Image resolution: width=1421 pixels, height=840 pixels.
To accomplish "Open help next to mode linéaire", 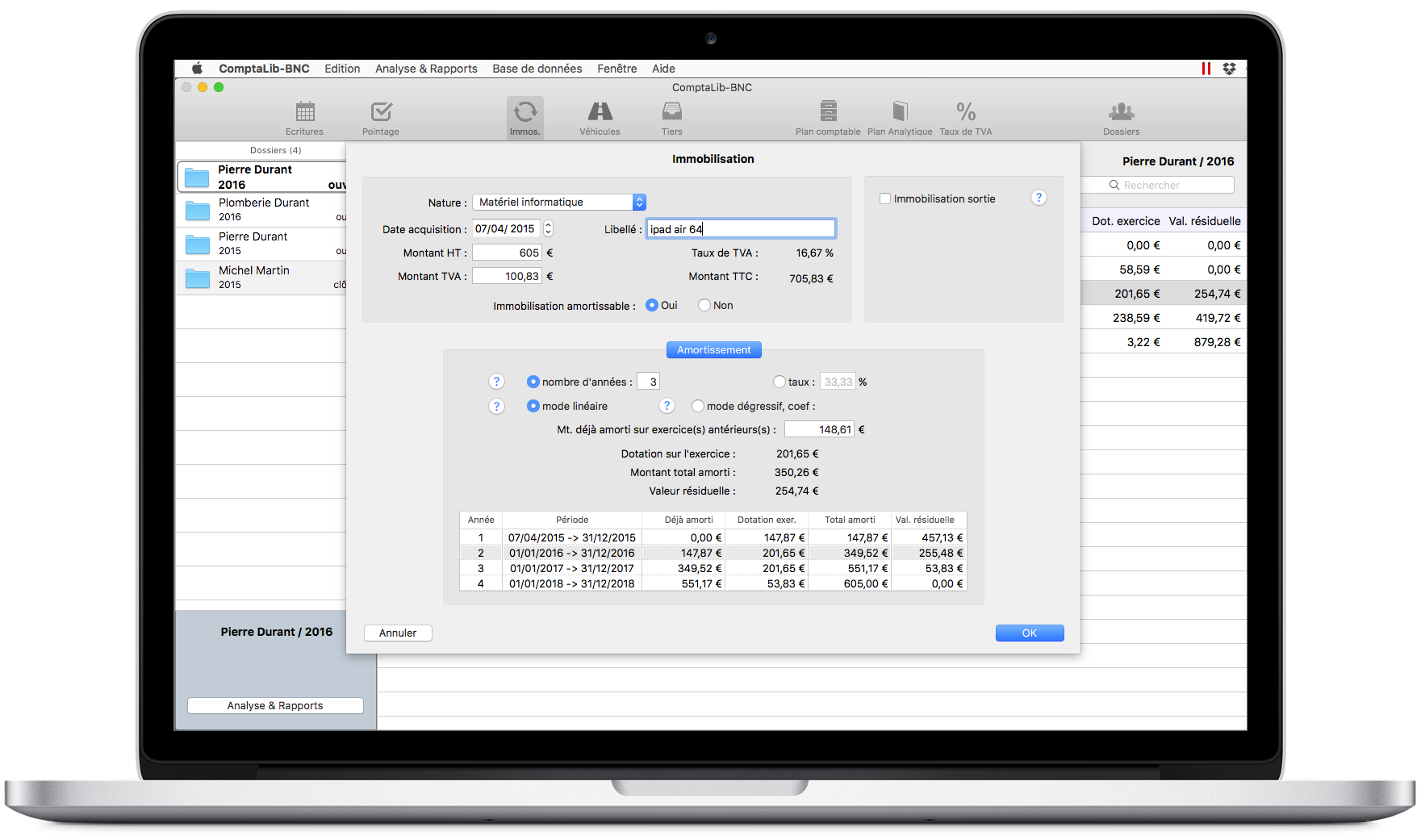I will [x=497, y=406].
